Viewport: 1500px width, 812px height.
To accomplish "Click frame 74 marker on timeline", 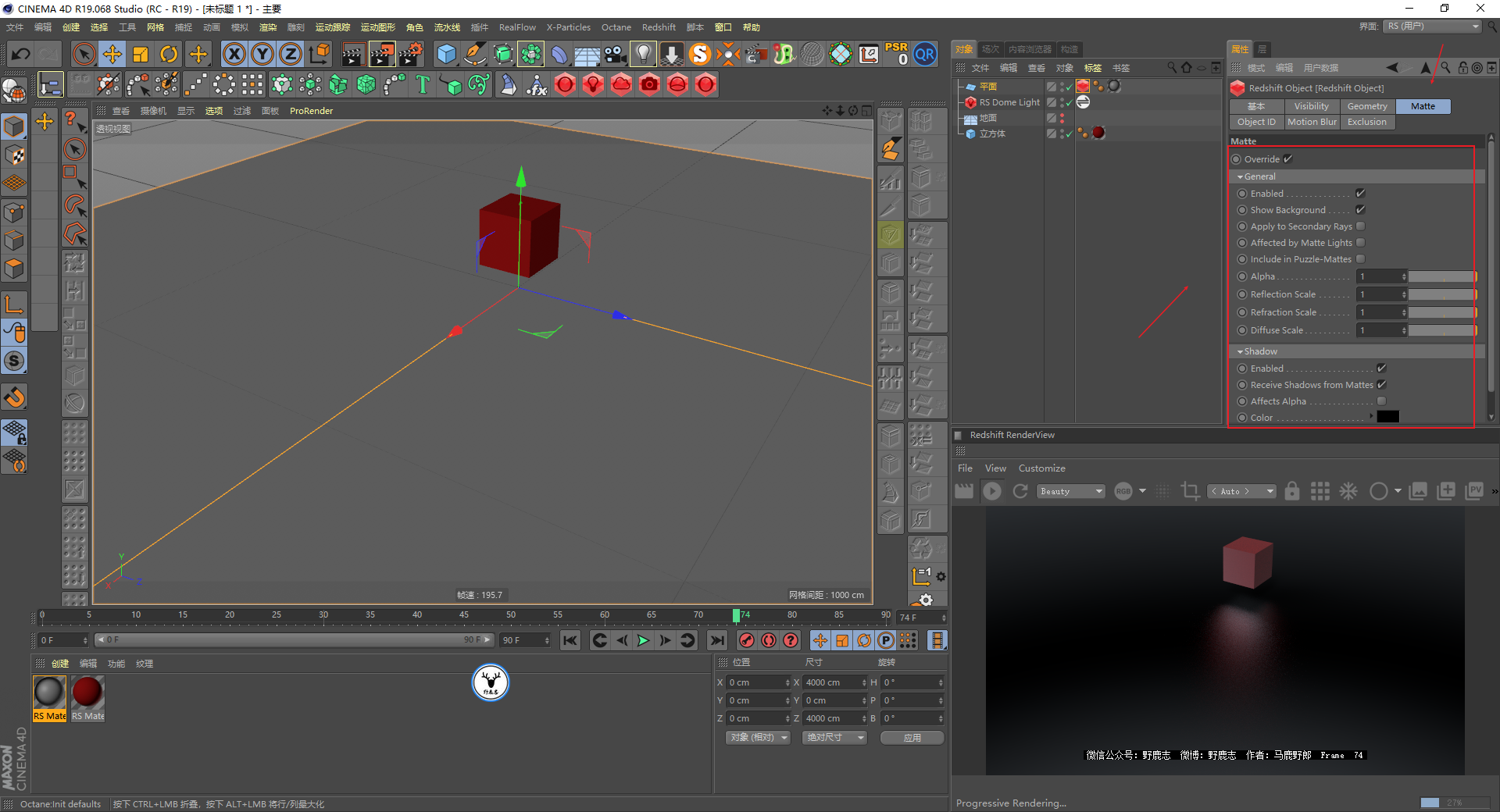I will click(736, 616).
